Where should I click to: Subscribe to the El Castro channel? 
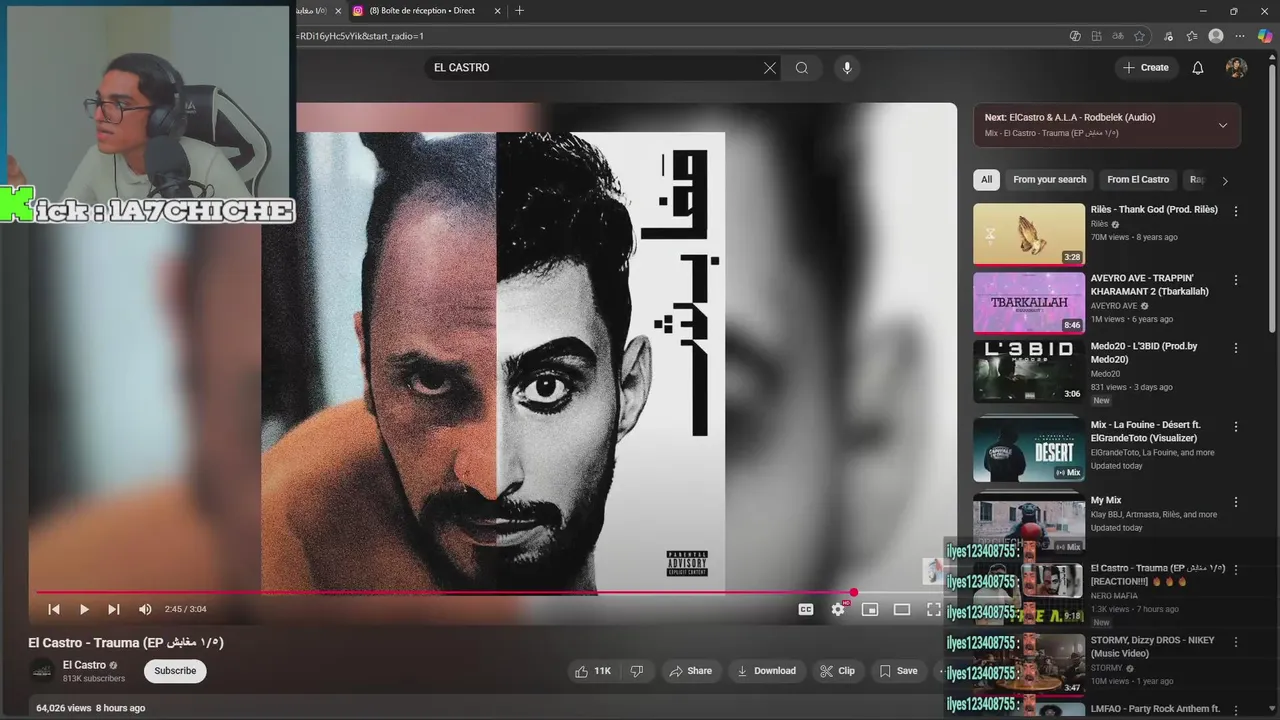(175, 671)
